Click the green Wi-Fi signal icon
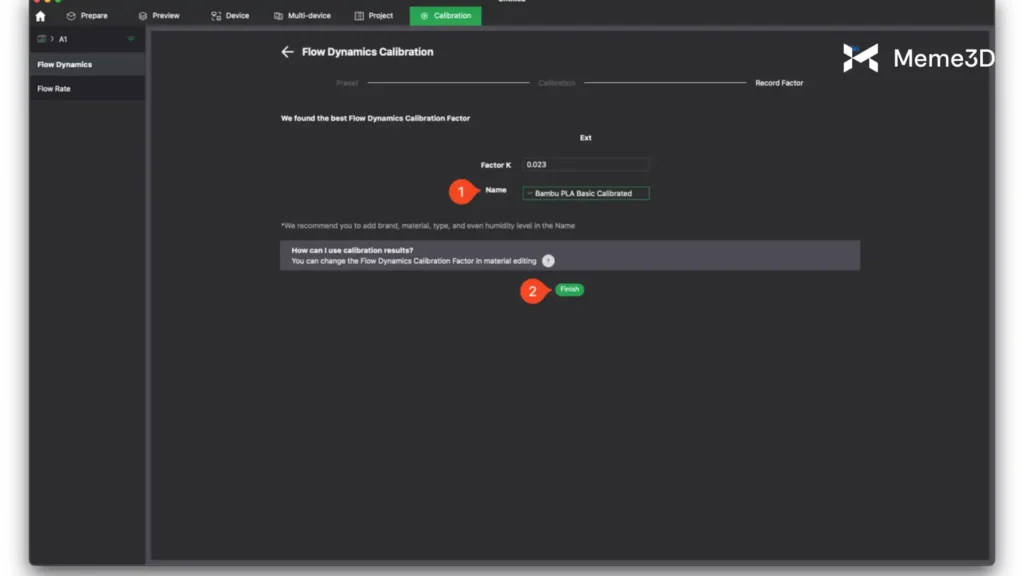The height and width of the screenshot is (576, 1024). point(131,39)
